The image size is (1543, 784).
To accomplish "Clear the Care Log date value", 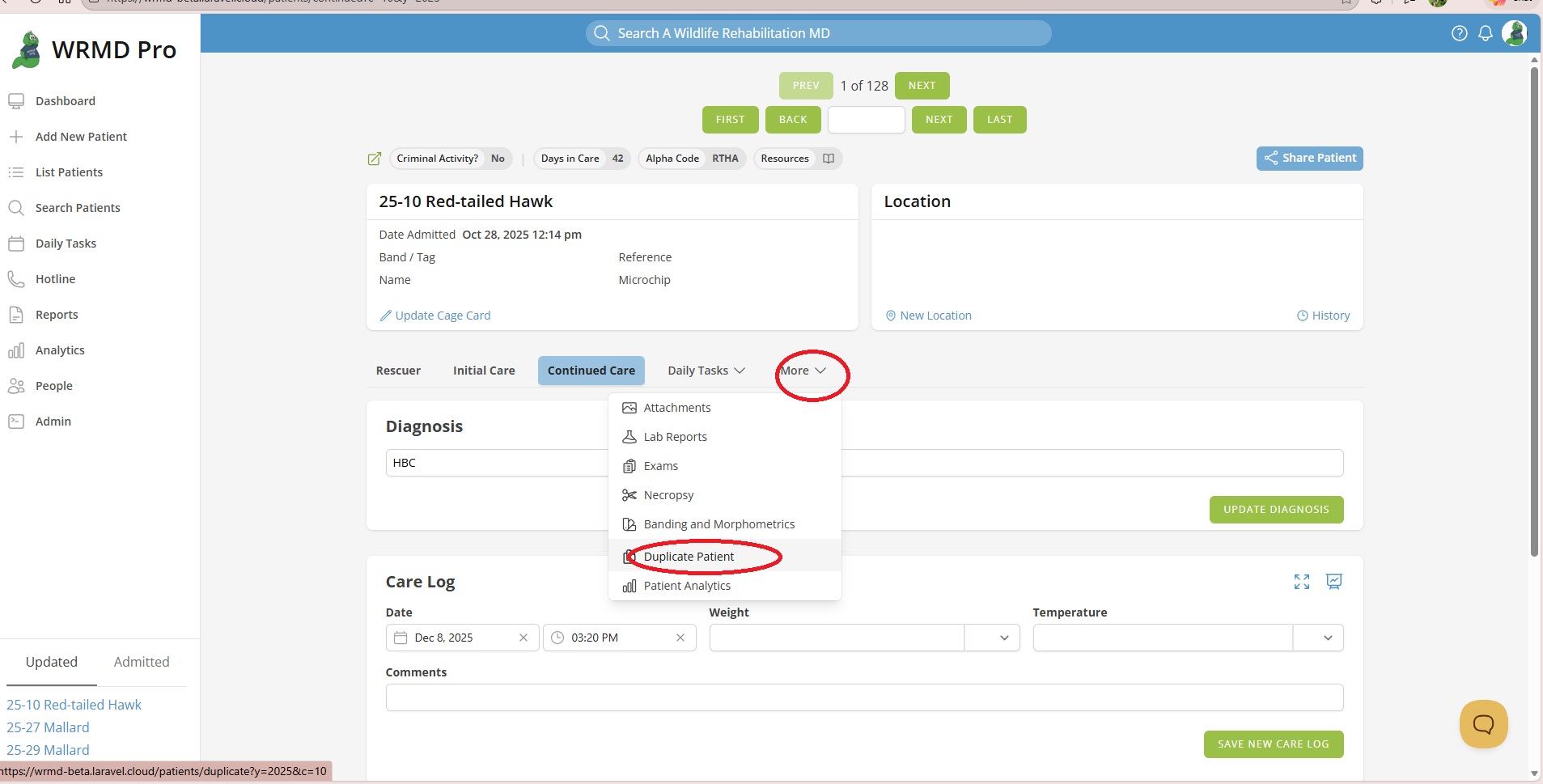I will click(x=524, y=638).
